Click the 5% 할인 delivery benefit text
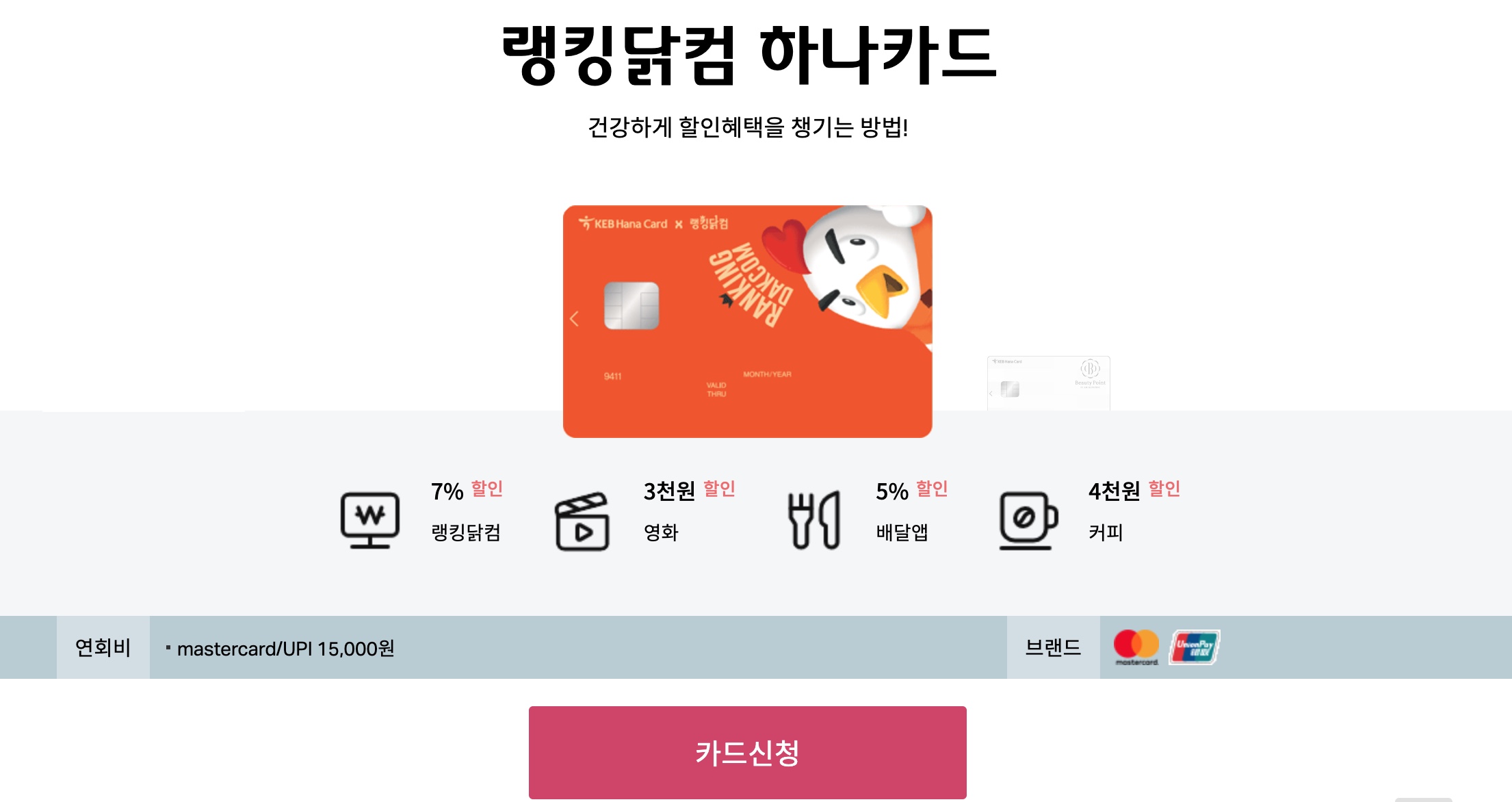The height and width of the screenshot is (802, 1512). [912, 490]
